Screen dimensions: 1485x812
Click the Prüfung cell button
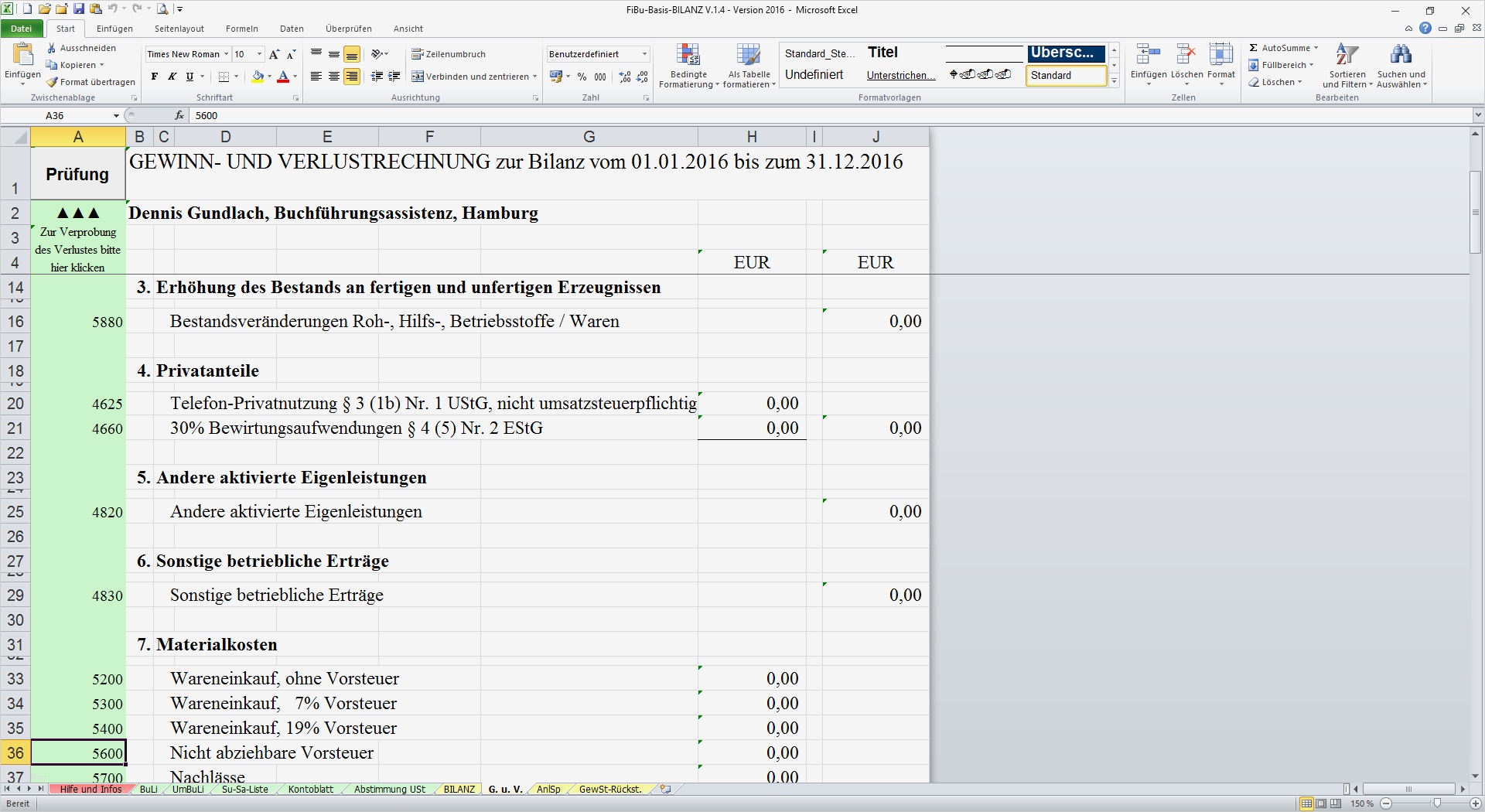click(77, 174)
